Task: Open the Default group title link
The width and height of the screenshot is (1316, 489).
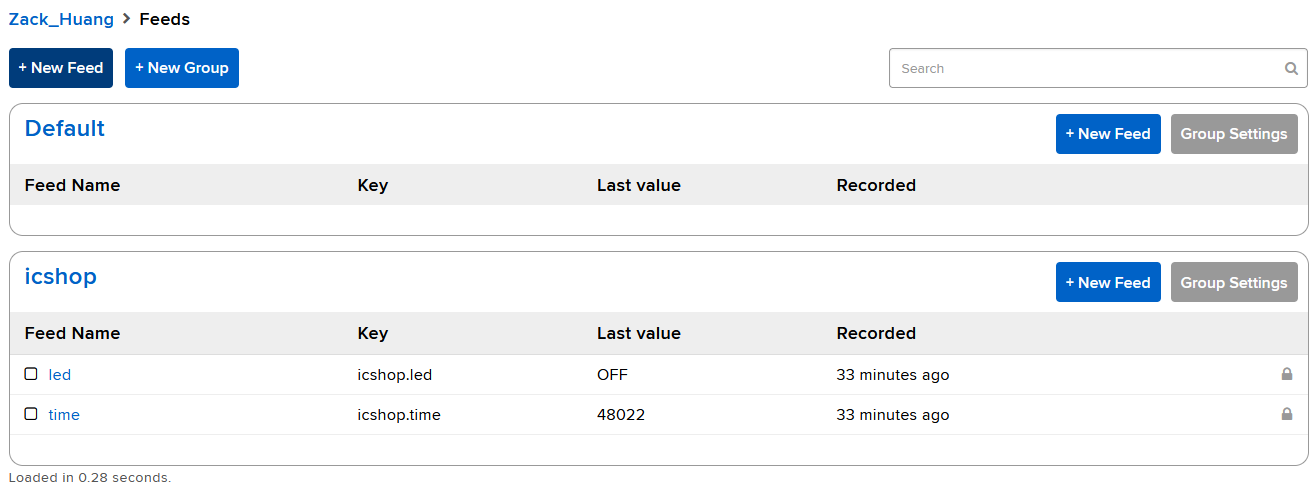Action: pos(65,128)
